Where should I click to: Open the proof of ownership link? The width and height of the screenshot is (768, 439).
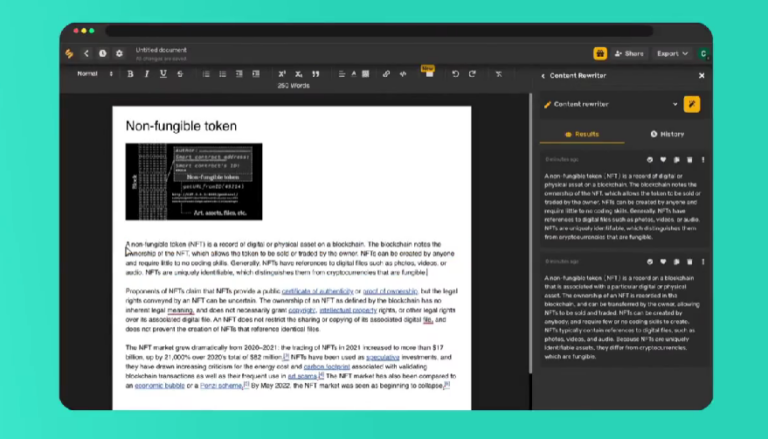click(390, 291)
